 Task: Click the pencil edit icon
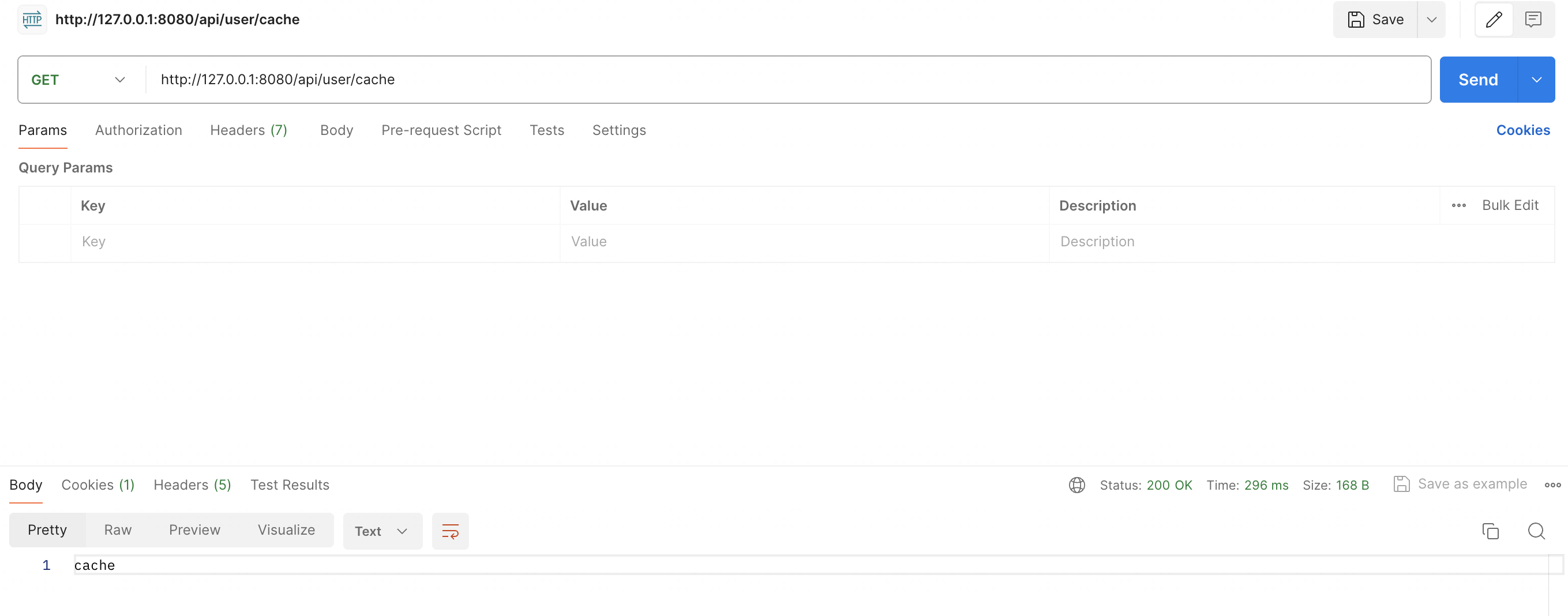tap(1493, 20)
